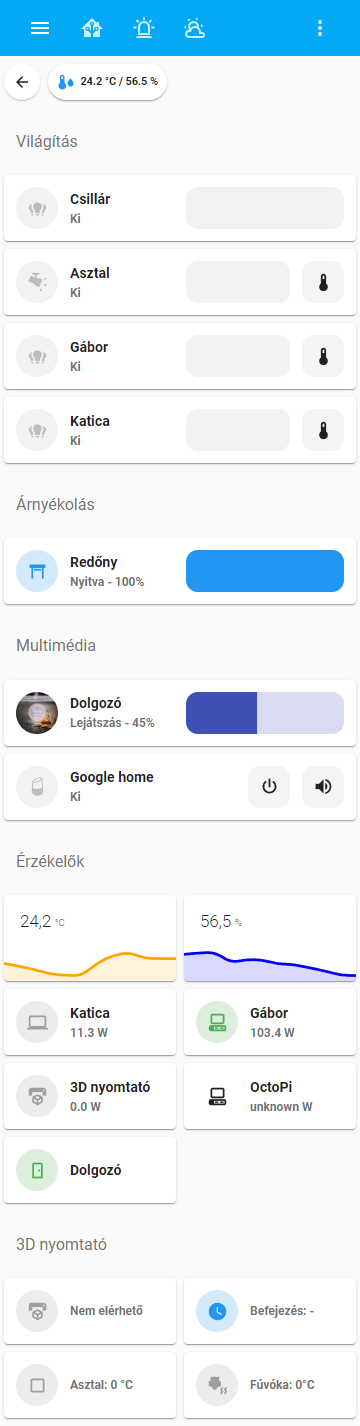
Task: Open the OctoPi power sensor tile
Action: tap(270, 1096)
